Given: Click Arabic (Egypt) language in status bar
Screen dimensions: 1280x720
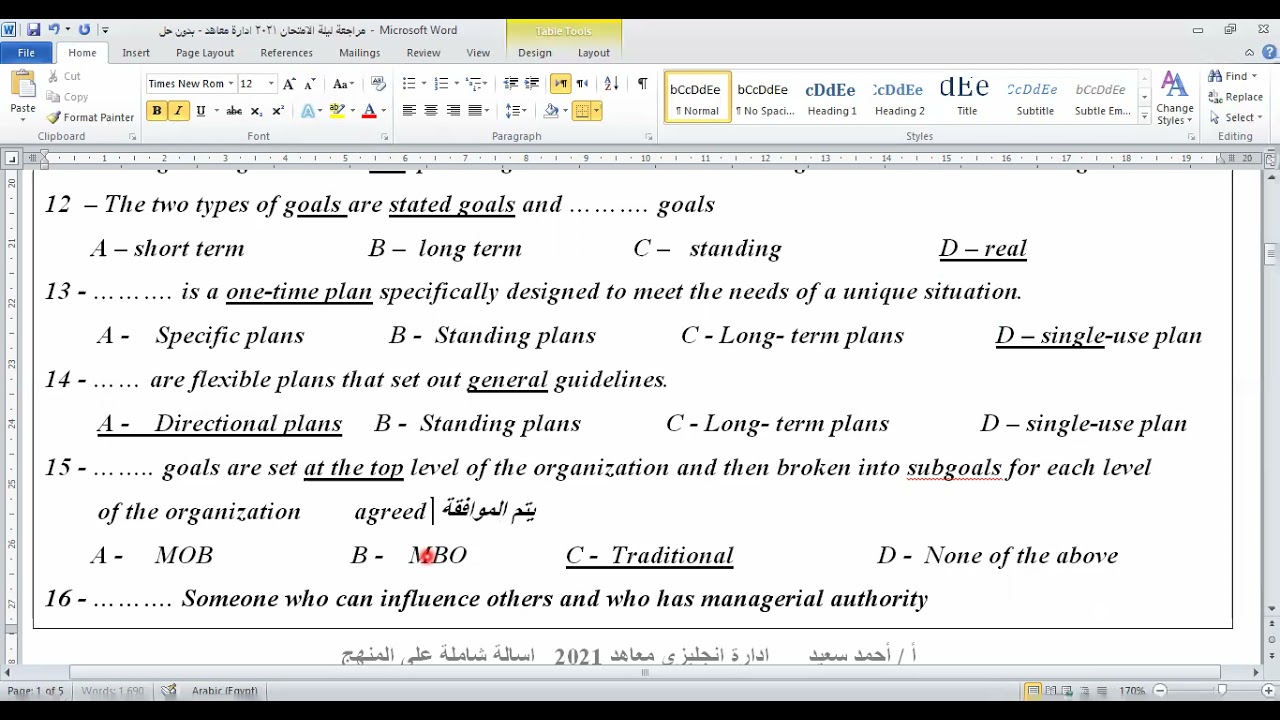Looking at the screenshot, I should point(225,690).
